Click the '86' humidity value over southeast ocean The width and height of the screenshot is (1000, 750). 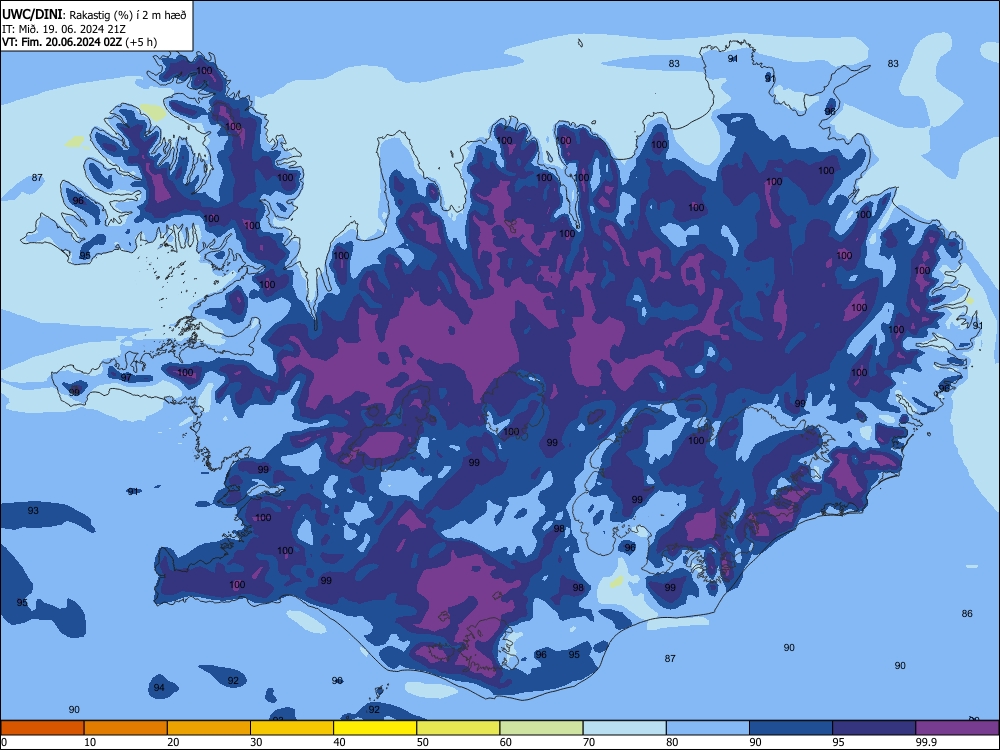coord(967,614)
